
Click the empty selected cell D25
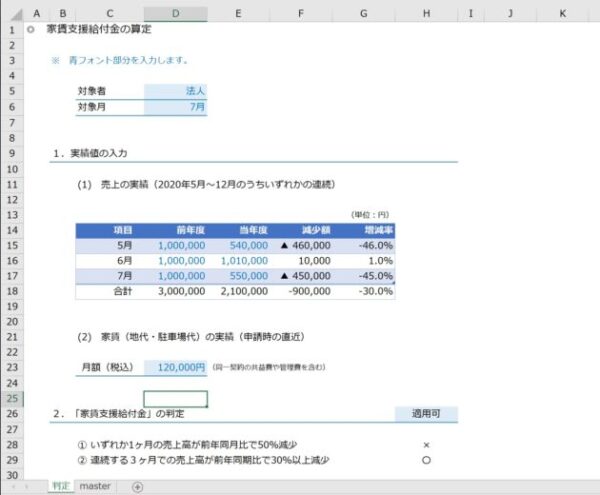176,399
